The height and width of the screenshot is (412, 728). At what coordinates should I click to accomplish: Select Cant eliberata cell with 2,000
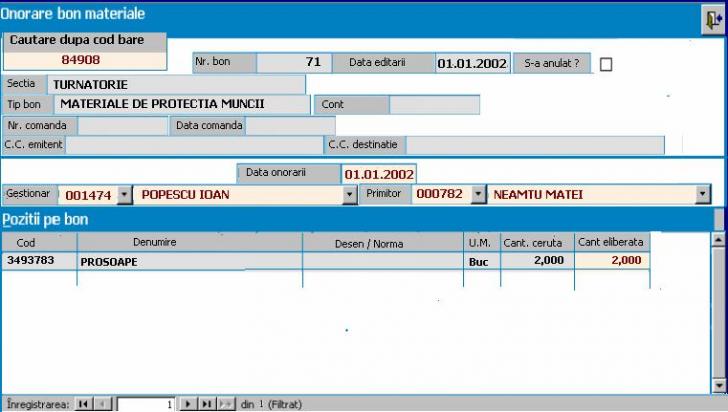click(611, 261)
